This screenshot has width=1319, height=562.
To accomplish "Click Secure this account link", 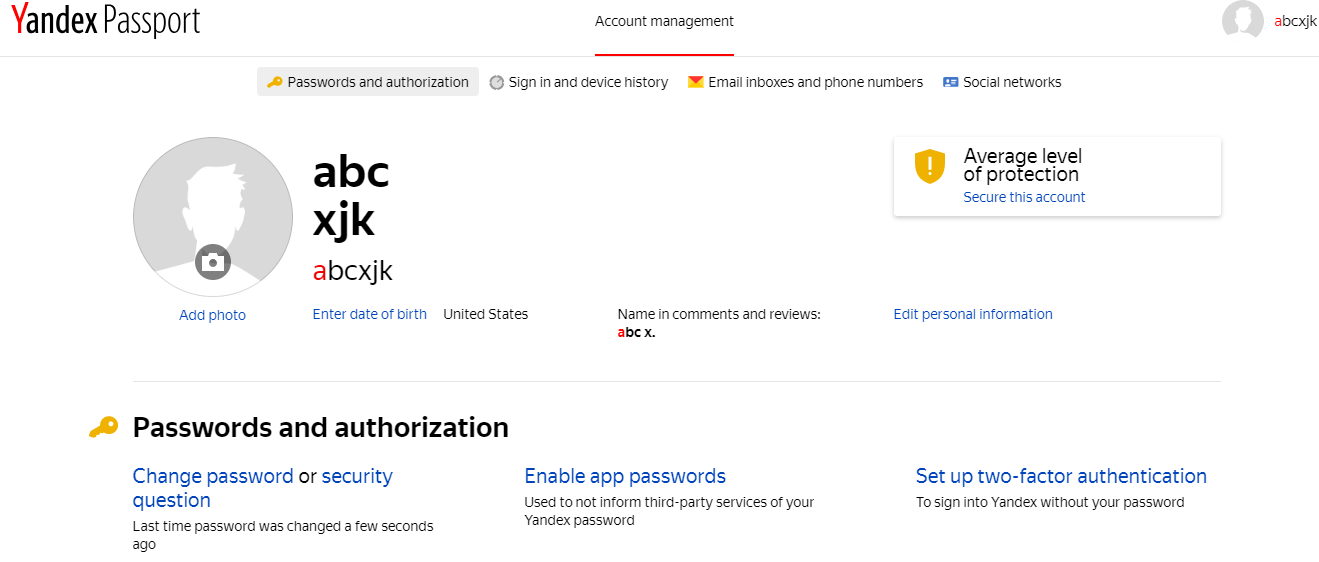I will coord(1024,197).
